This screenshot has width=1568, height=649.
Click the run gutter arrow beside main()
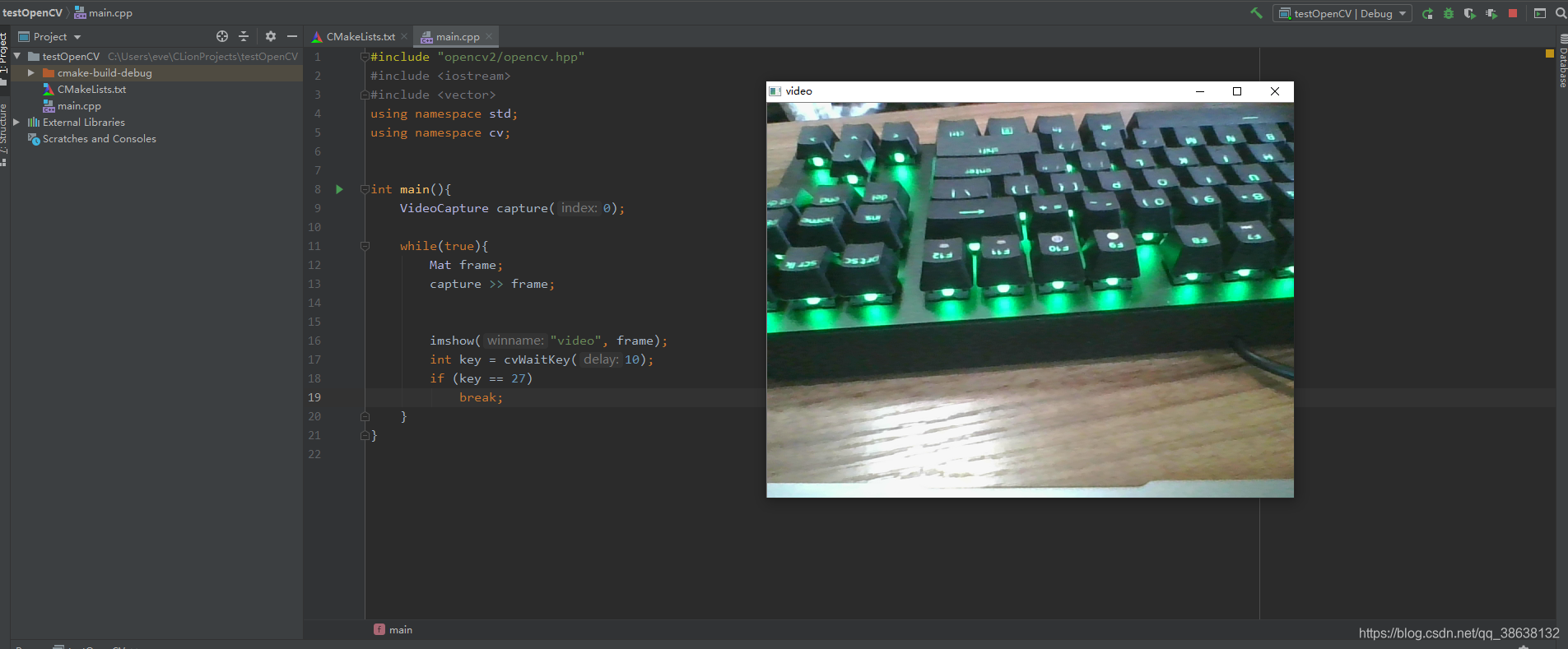pyautogui.click(x=339, y=189)
